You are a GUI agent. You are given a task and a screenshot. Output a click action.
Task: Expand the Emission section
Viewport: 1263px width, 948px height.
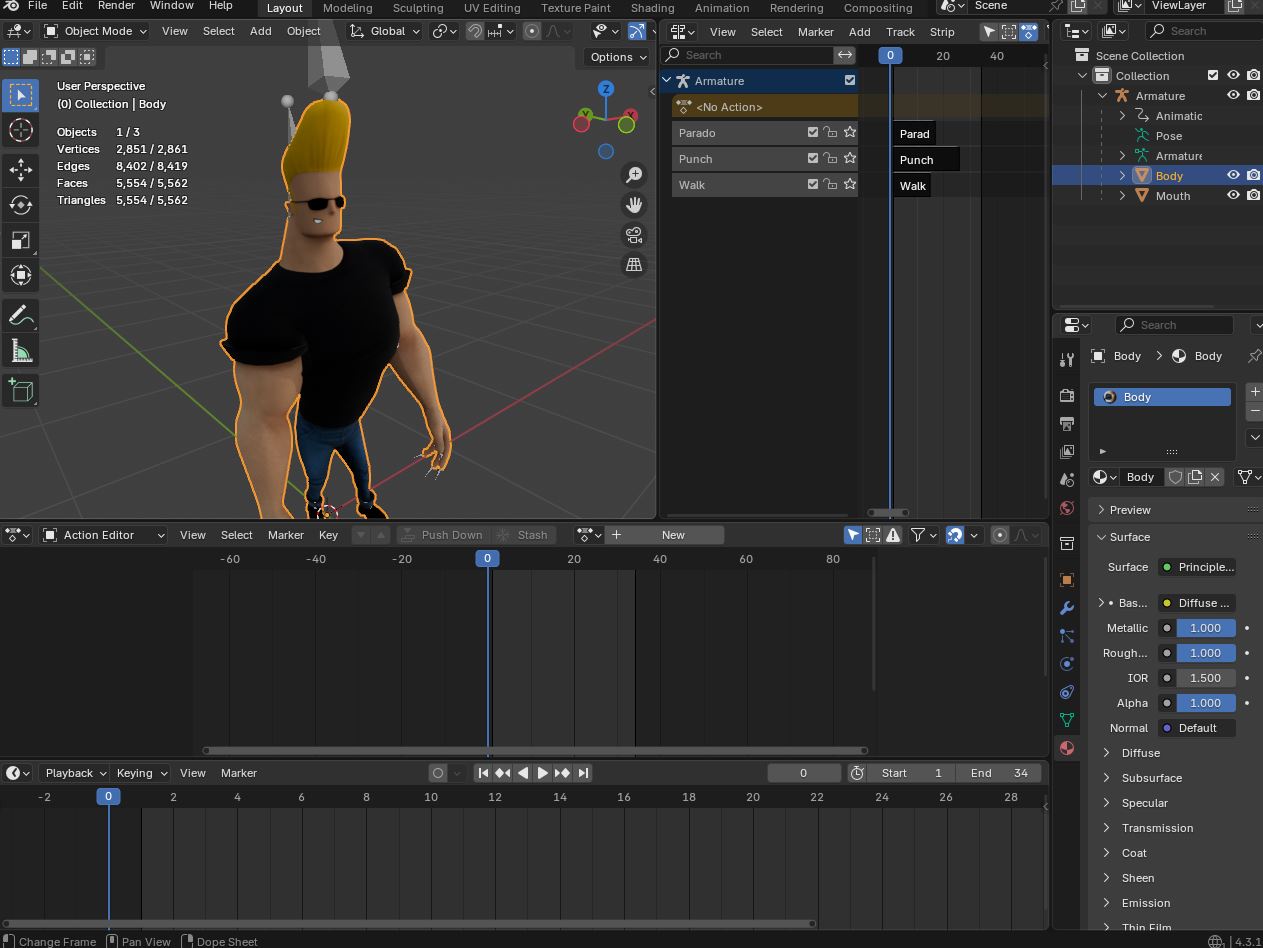tap(1145, 903)
